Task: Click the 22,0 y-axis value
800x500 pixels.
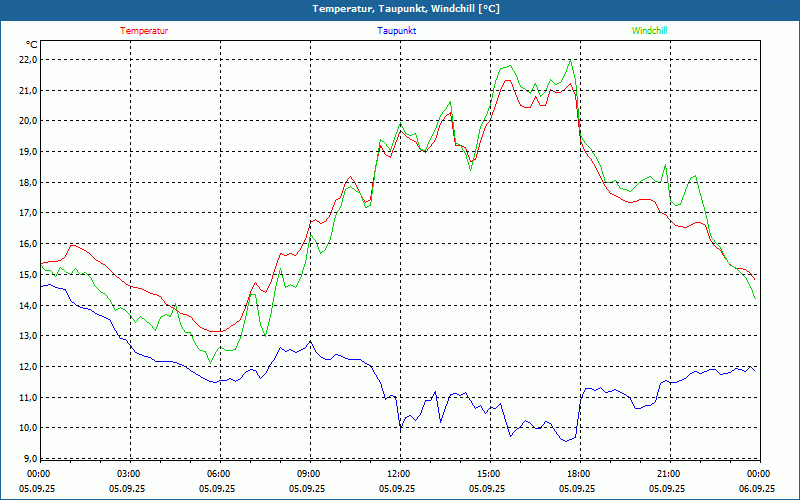Action: point(27,59)
